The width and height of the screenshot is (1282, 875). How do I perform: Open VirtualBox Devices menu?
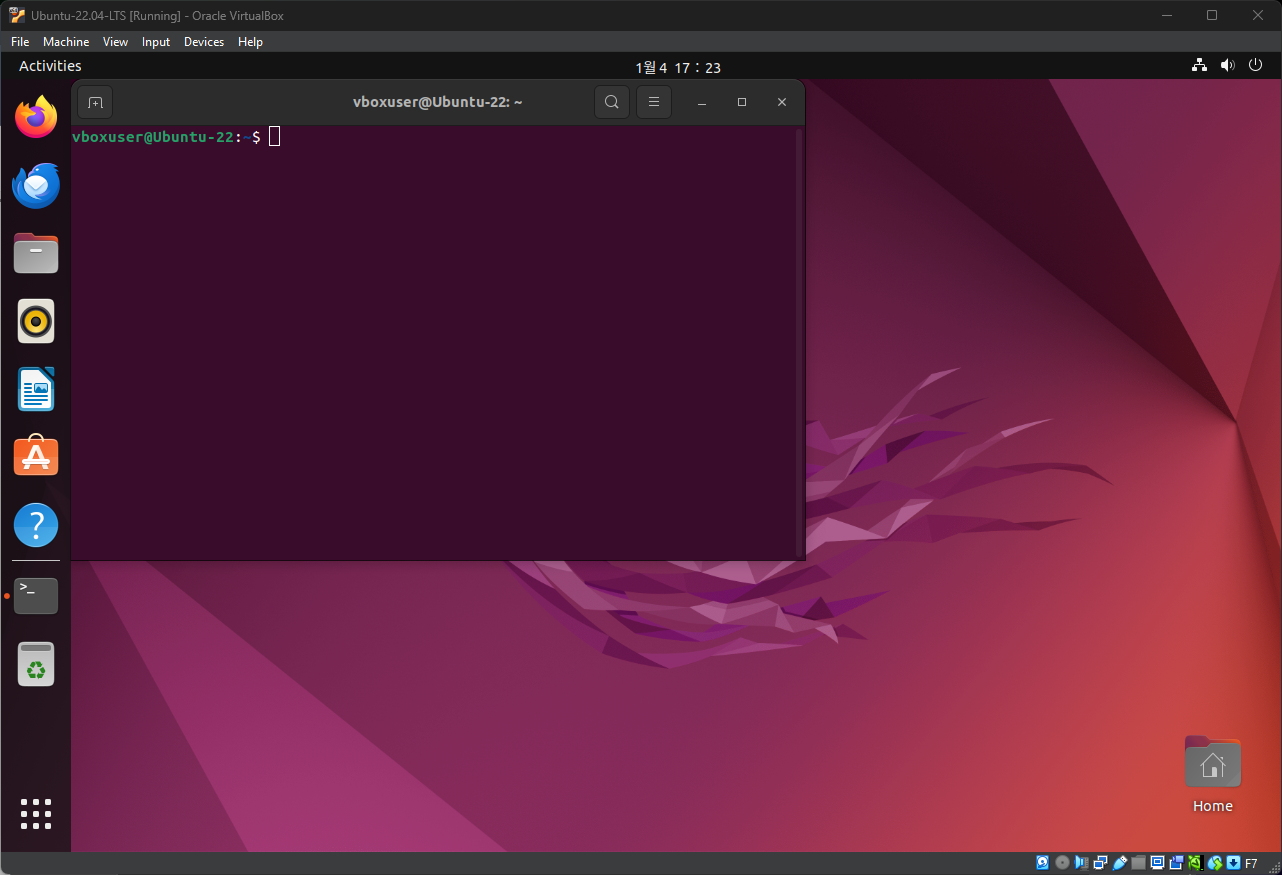204,42
